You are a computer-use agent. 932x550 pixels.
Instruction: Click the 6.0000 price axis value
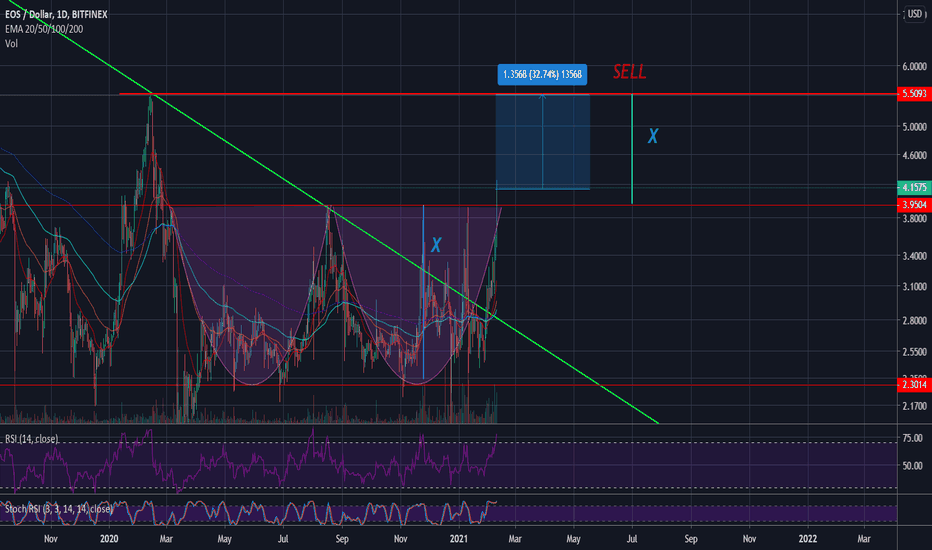point(914,67)
